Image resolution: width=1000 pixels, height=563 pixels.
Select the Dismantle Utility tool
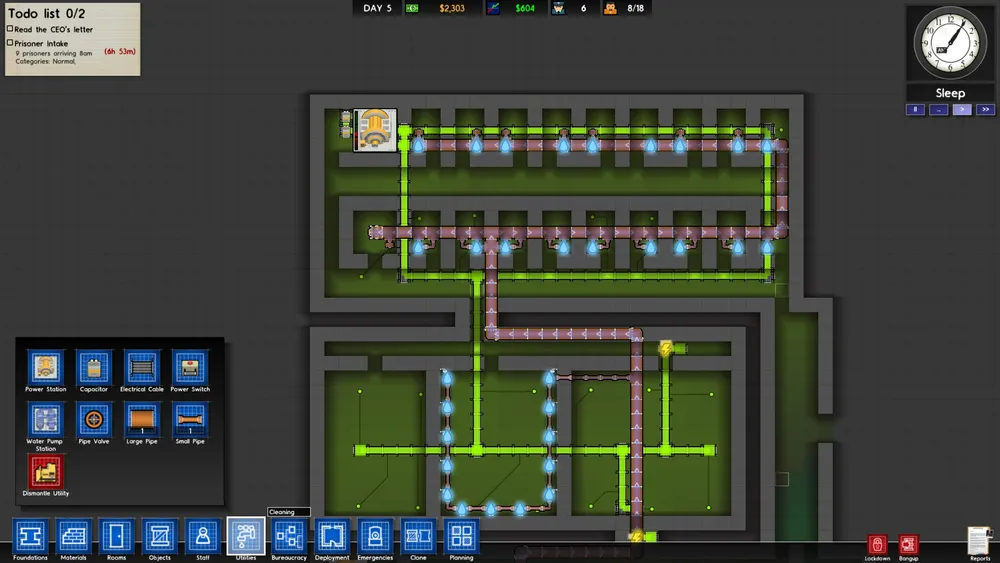45,472
